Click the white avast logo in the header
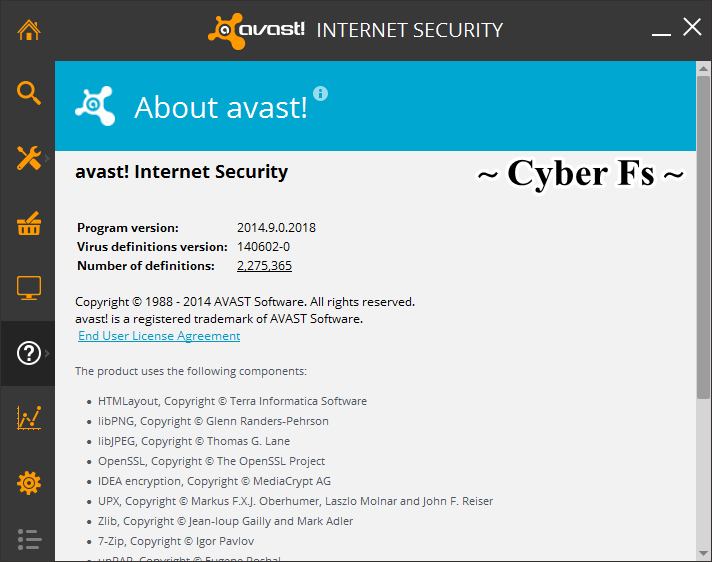Screen dimensions: 712x562 95,105
